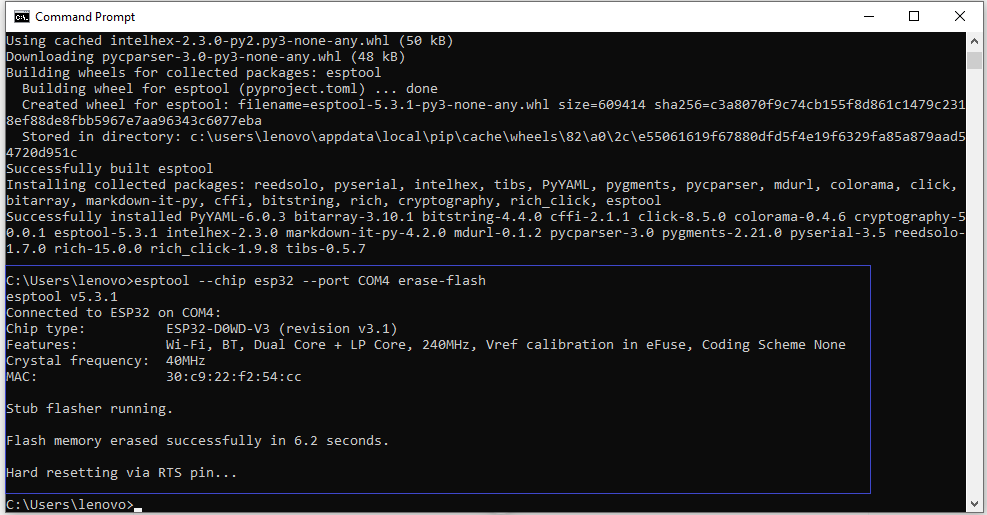Viewport: 987px width, 515px height.
Task: Click 'Connected to ESP32 on COM4:' line
Action: pos(113,313)
